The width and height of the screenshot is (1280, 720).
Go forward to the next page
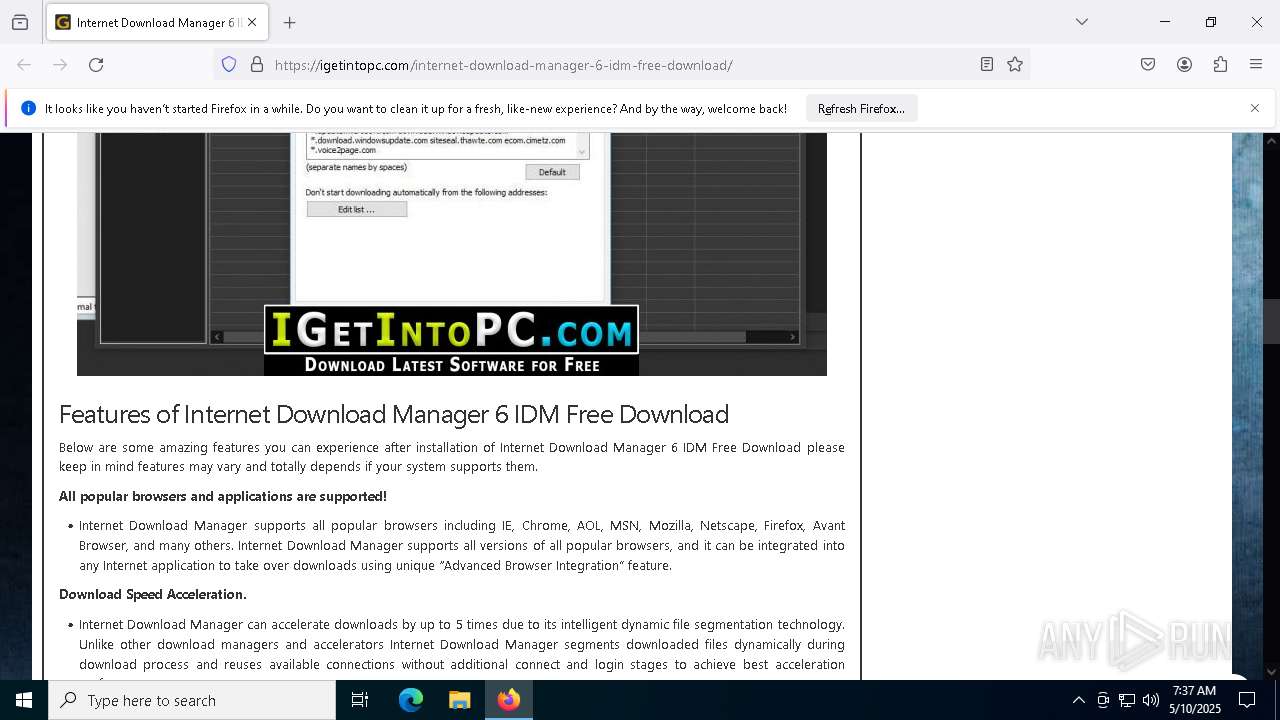(x=60, y=65)
